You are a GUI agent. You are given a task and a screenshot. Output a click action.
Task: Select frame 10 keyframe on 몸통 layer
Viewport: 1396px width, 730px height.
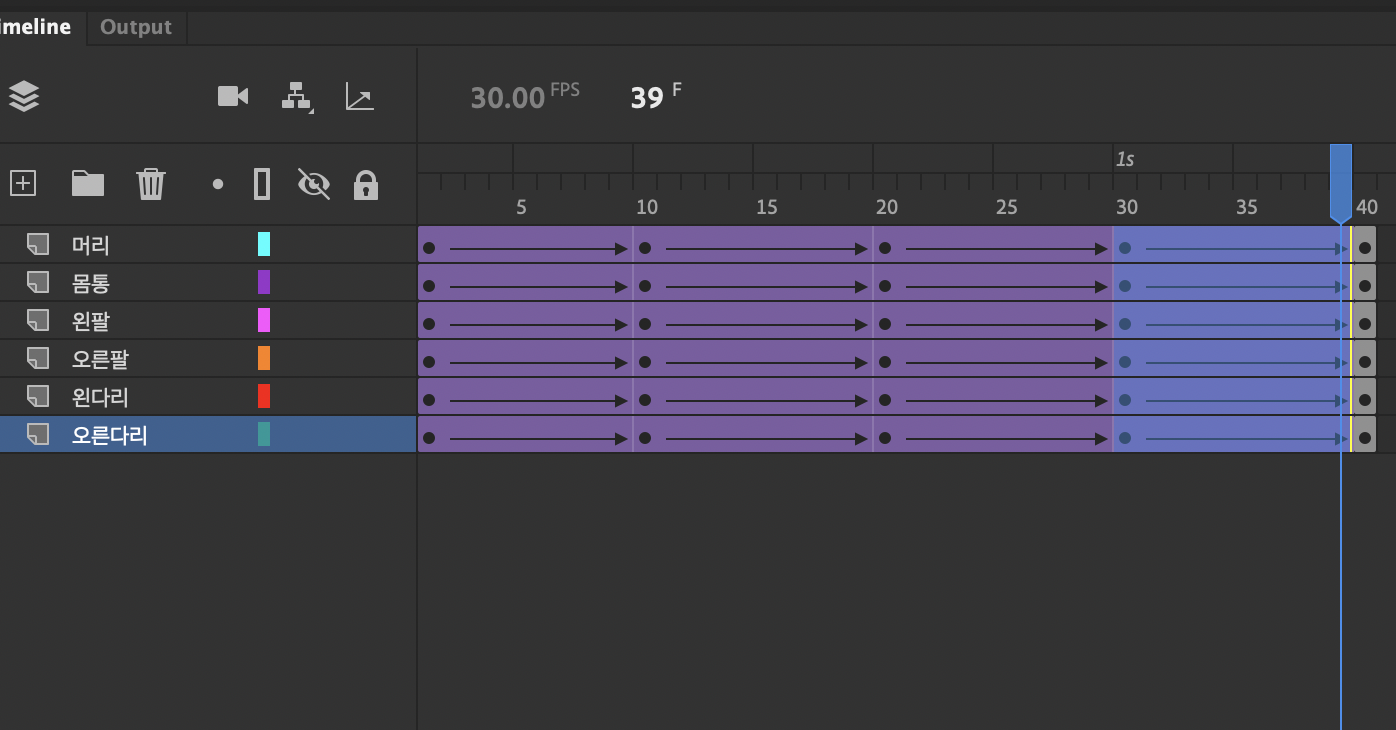(x=645, y=286)
